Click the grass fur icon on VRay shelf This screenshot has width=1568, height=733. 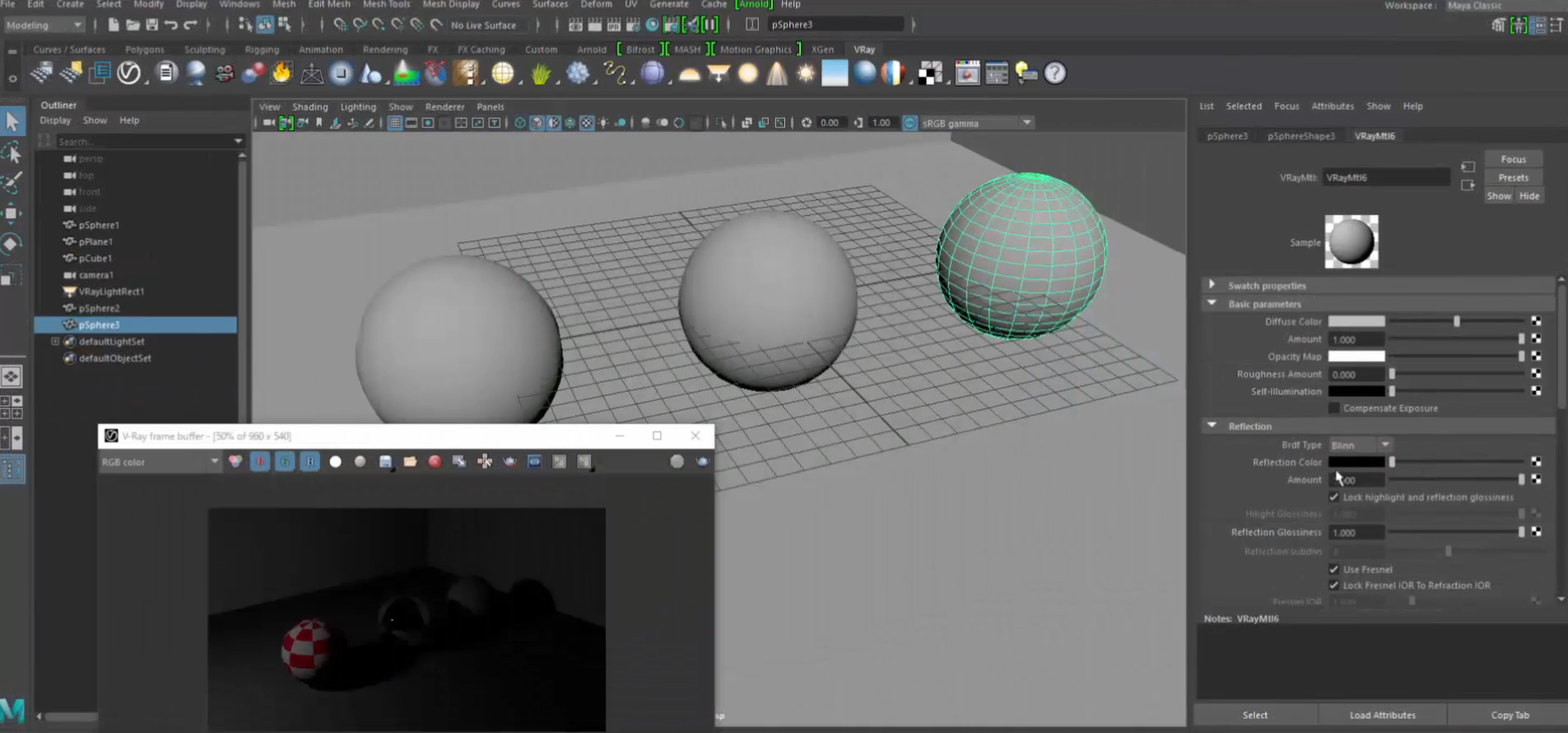[540, 74]
